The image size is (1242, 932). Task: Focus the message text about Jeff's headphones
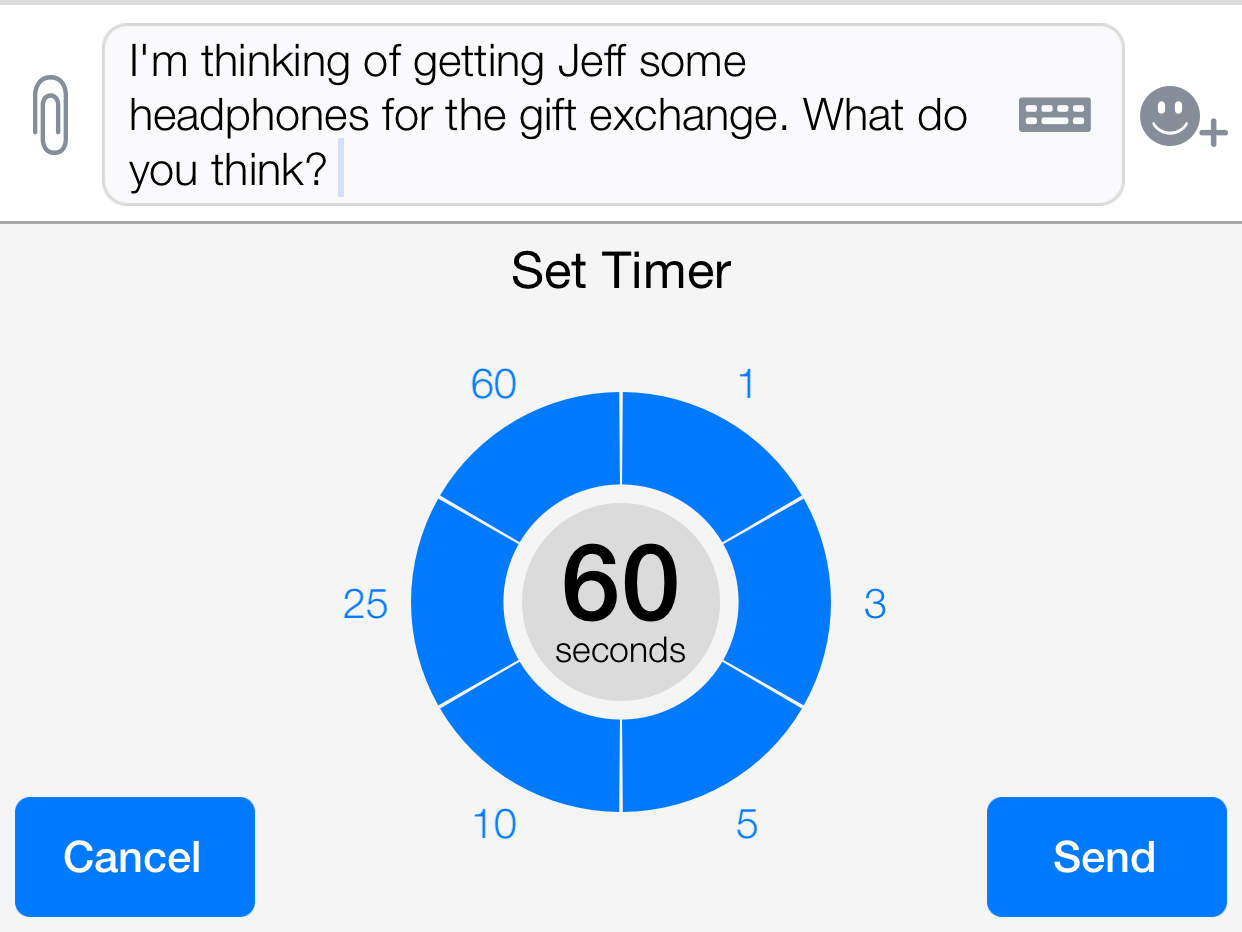tap(613, 115)
